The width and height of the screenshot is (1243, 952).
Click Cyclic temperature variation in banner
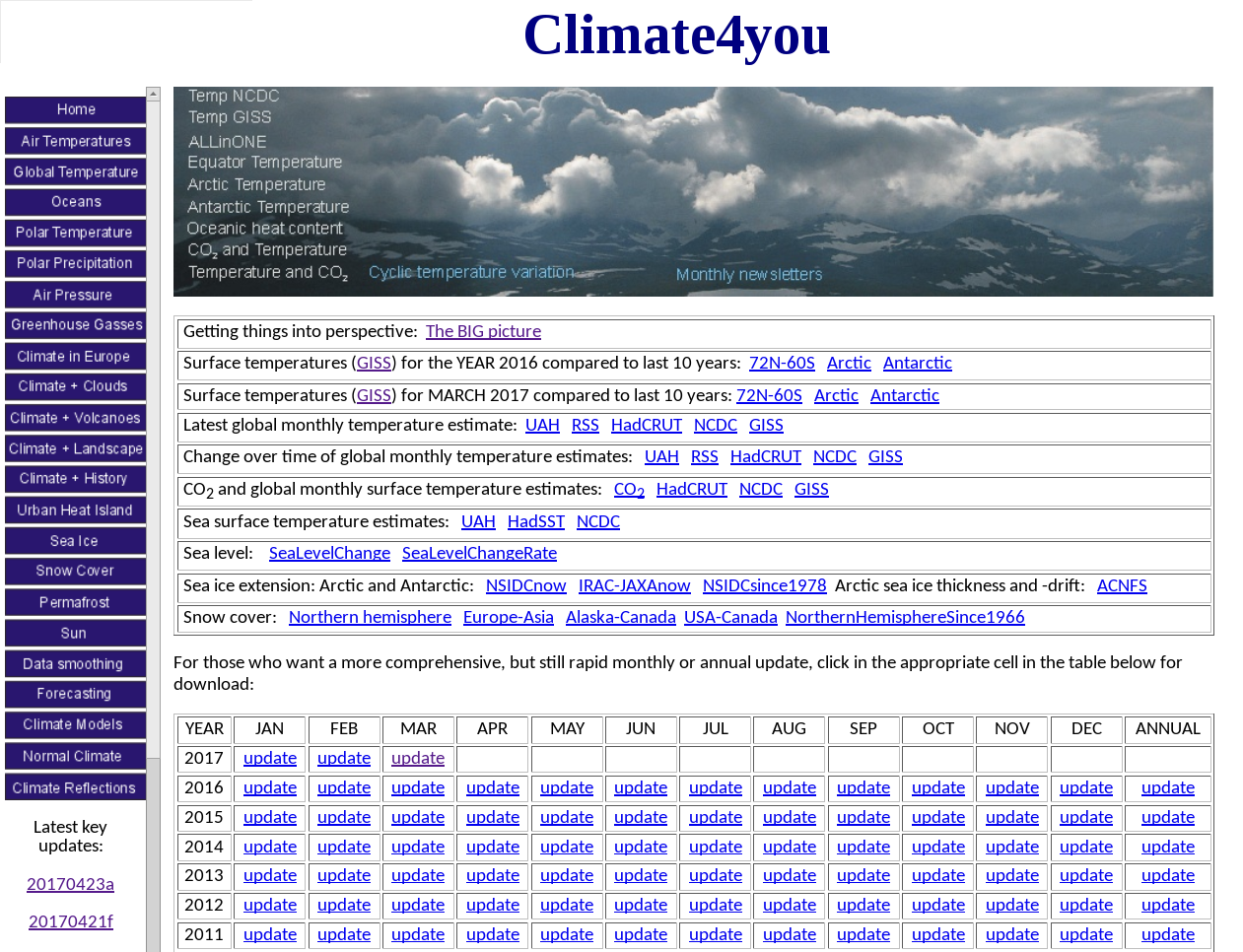pyautogui.click(x=471, y=272)
